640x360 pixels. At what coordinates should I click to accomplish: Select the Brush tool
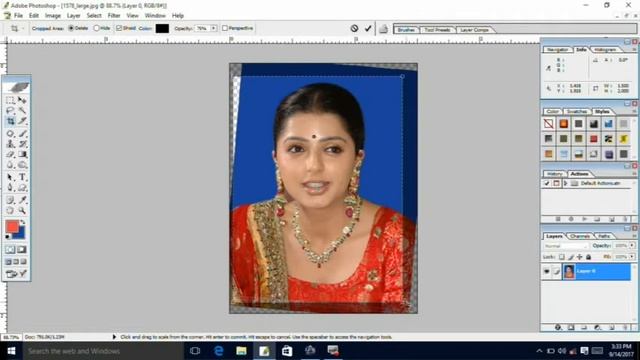coord(22,133)
